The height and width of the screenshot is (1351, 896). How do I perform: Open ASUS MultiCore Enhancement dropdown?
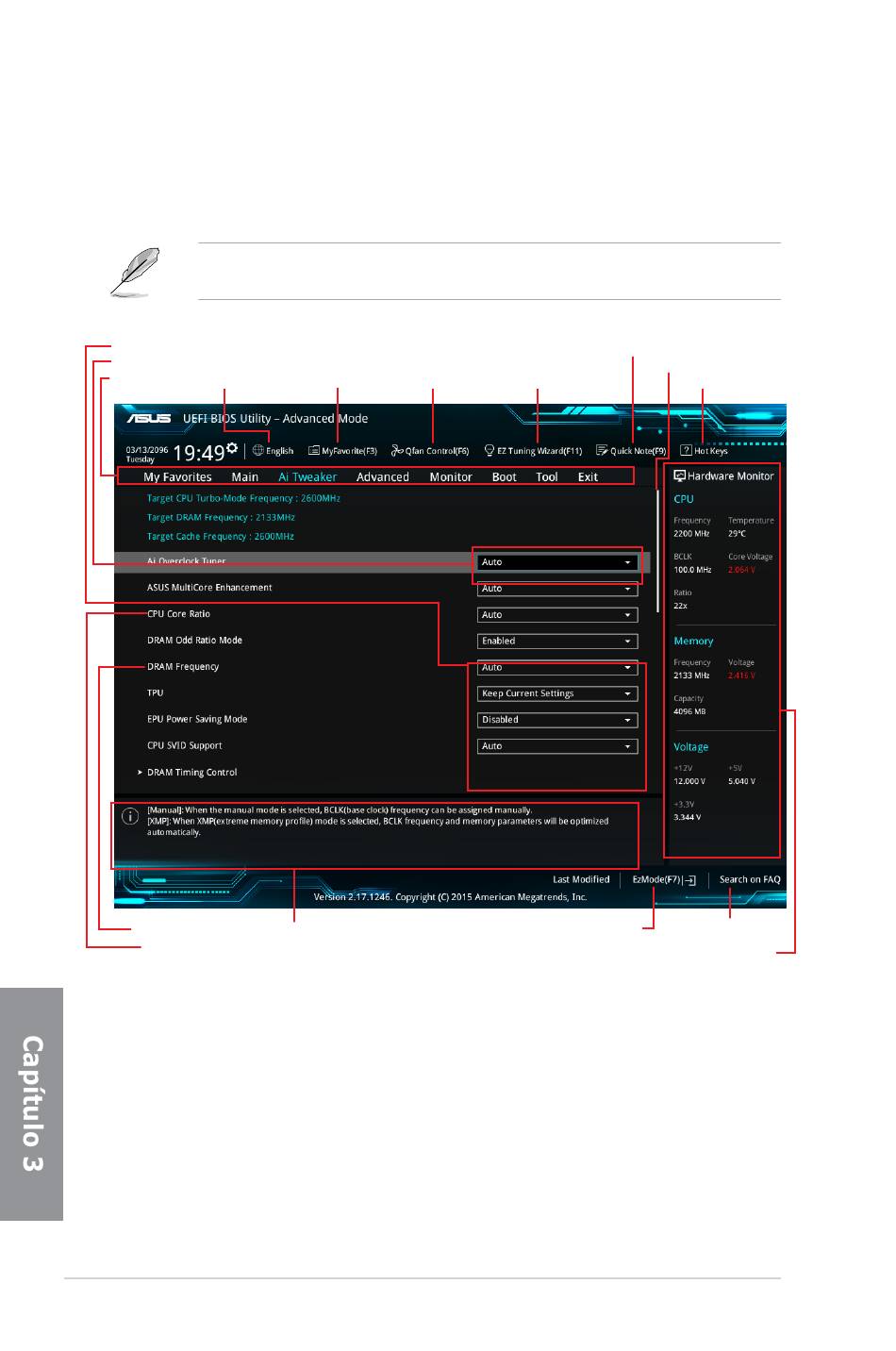click(x=557, y=589)
